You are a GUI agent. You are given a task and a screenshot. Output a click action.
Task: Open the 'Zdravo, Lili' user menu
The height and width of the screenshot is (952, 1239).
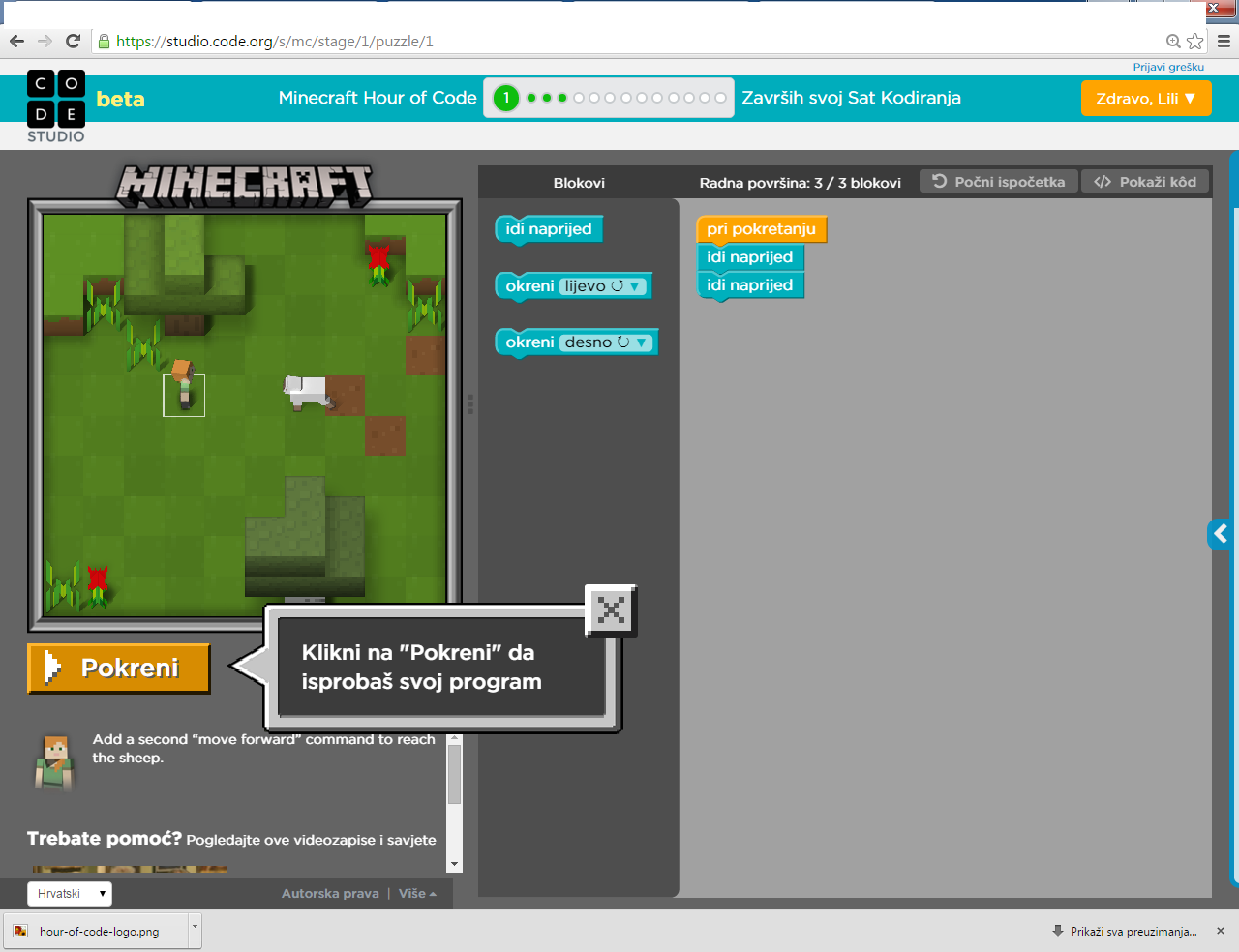click(x=1146, y=98)
